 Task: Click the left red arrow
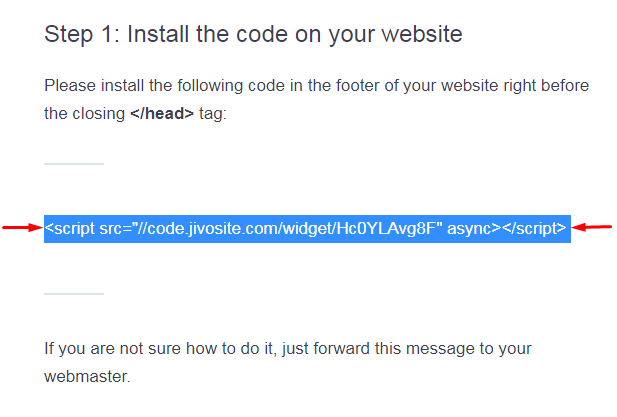click(21, 228)
